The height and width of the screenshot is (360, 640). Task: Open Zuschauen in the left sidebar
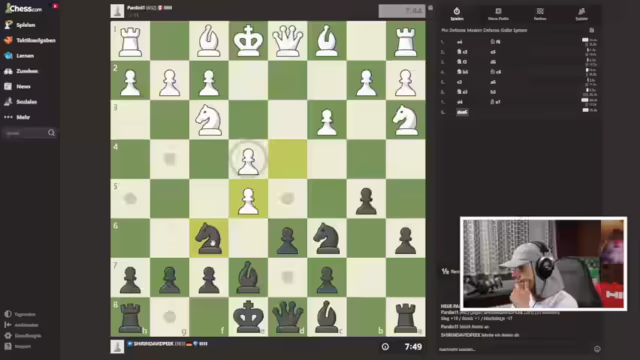click(21, 71)
